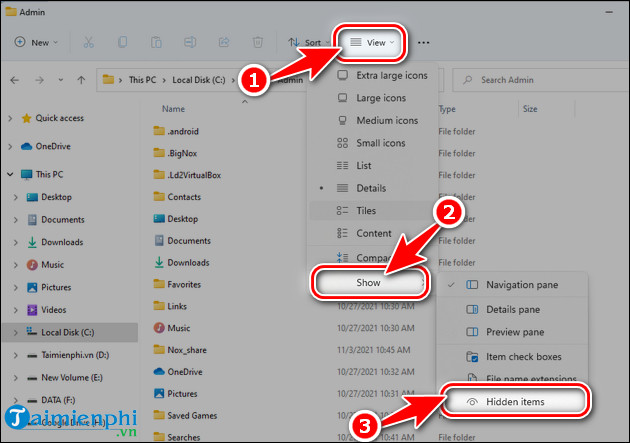Click the Rename icon in toolbar
Screen dimensions: 630x443
190,42
